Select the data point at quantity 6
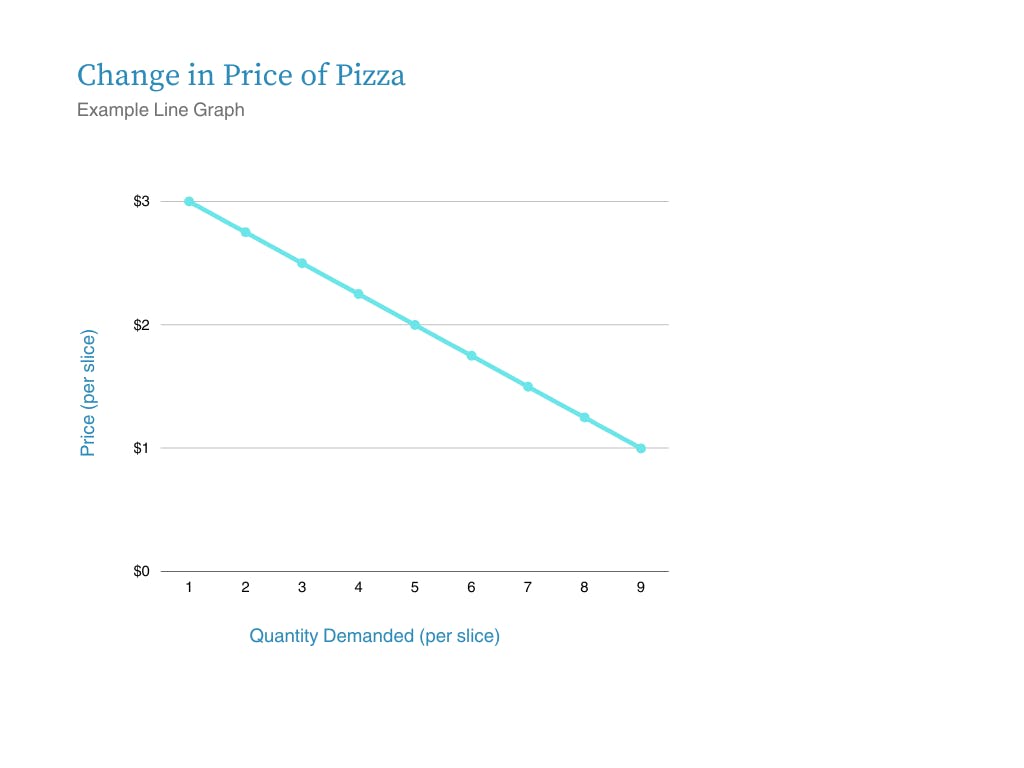1024x768 pixels. click(x=471, y=356)
